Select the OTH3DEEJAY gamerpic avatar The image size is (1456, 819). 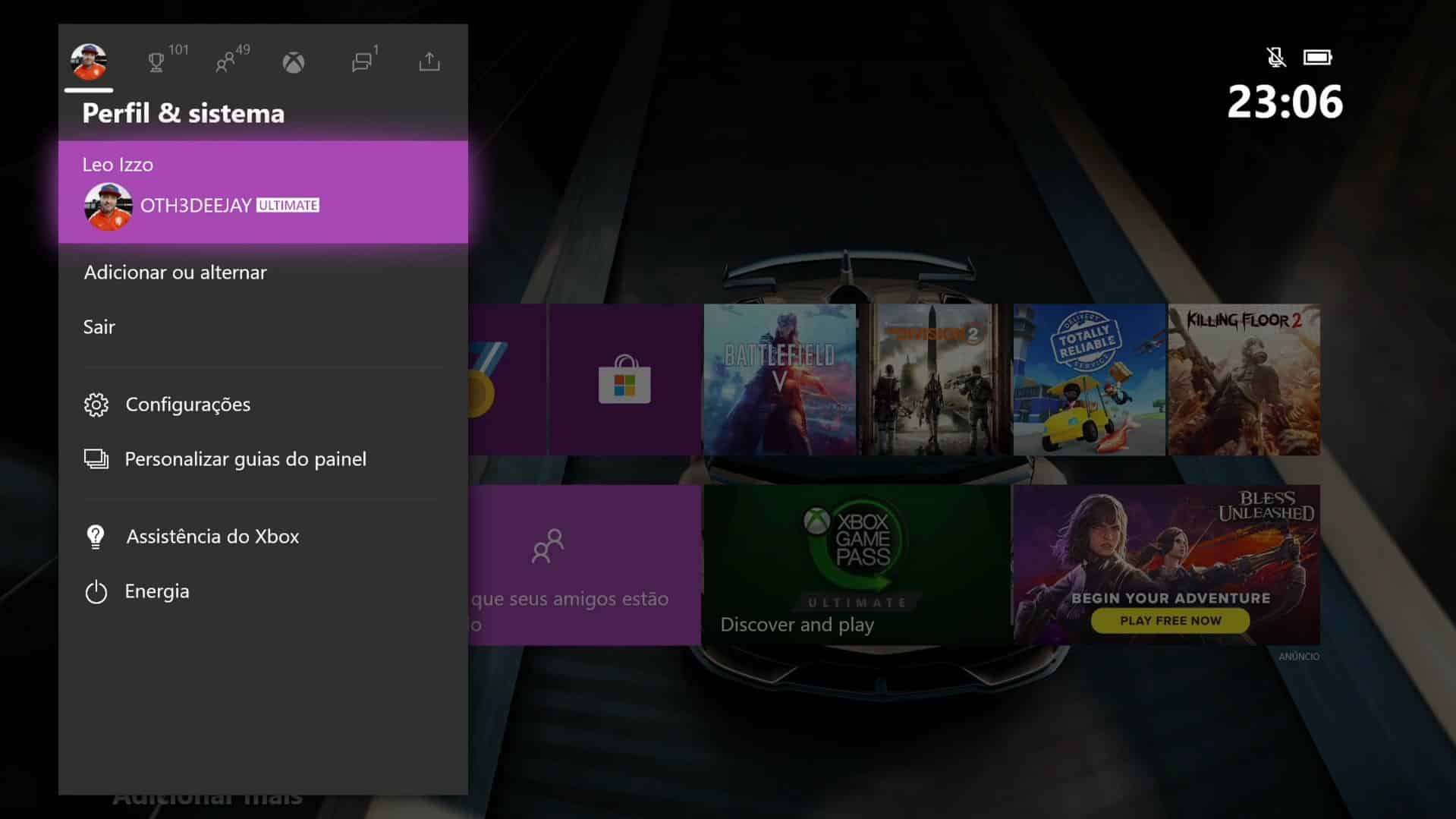[108, 206]
